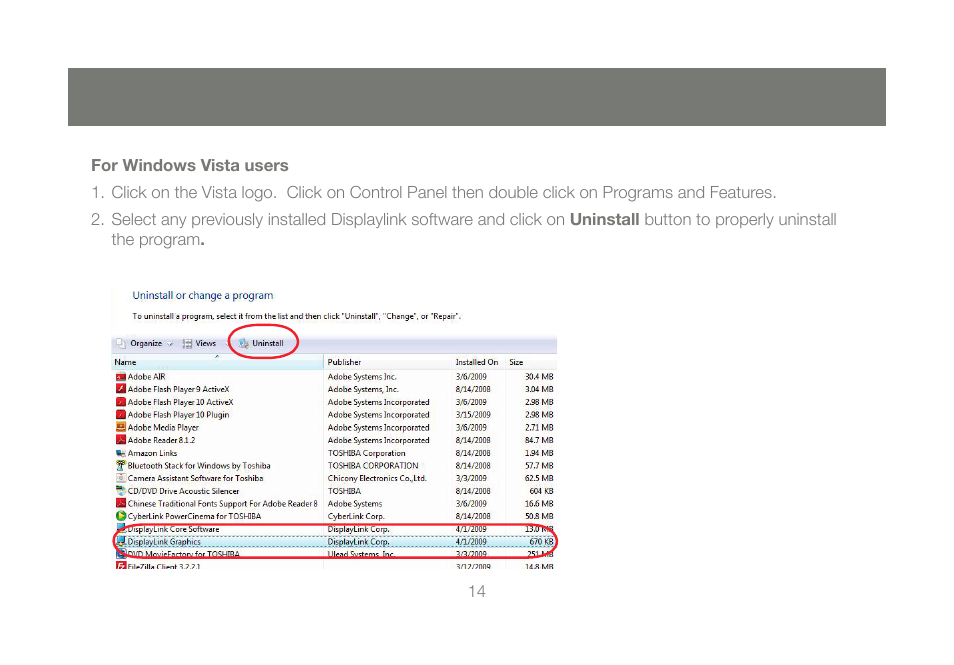Open the Organize dropdown arrow
The height and width of the screenshot is (665, 954).
[170, 344]
